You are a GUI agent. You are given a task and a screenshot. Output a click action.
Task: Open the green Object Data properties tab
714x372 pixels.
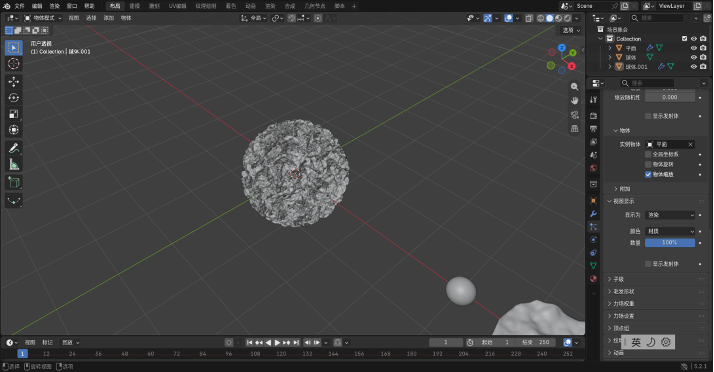click(x=593, y=265)
